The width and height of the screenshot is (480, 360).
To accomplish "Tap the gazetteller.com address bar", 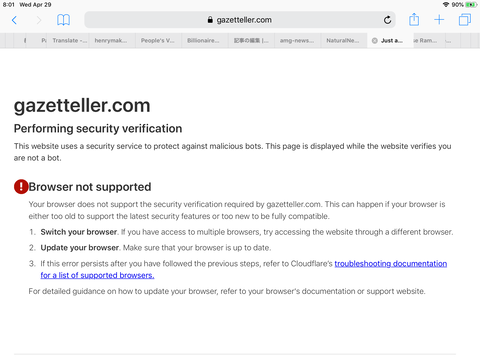I will pyautogui.click(x=240, y=20).
